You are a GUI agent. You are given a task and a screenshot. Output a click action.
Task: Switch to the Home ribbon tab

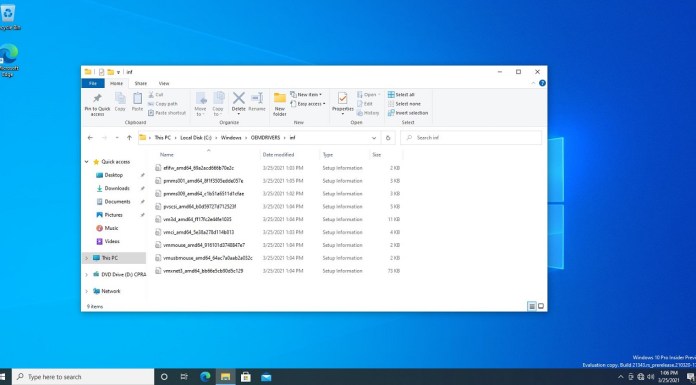116,83
